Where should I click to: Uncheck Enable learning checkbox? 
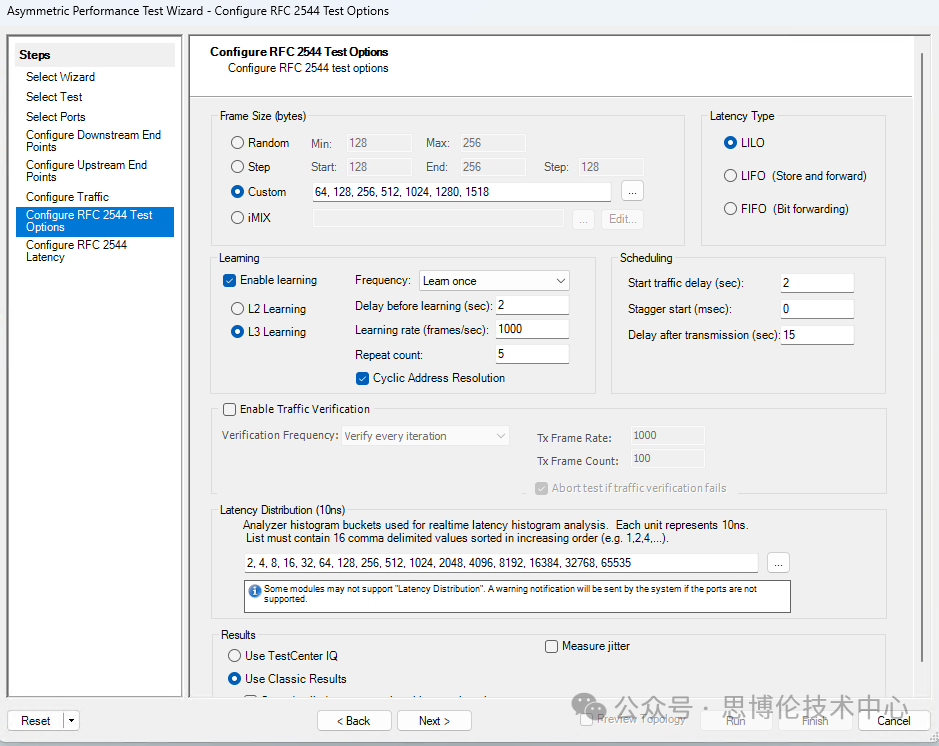230,280
